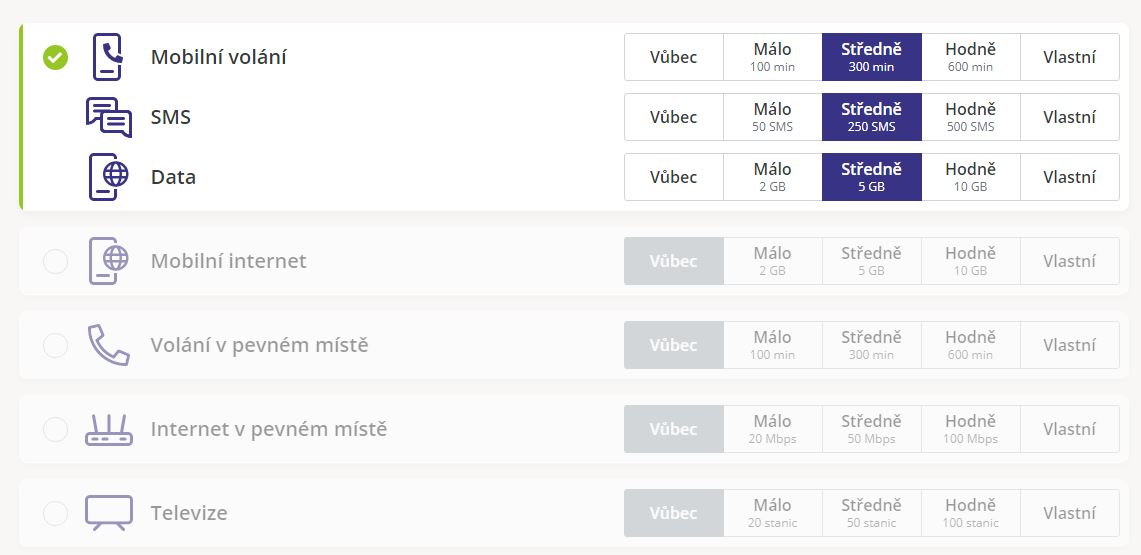Select Málo 100 min for Mobilní volání
The width and height of the screenshot is (1141, 555).
click(773, 57)
